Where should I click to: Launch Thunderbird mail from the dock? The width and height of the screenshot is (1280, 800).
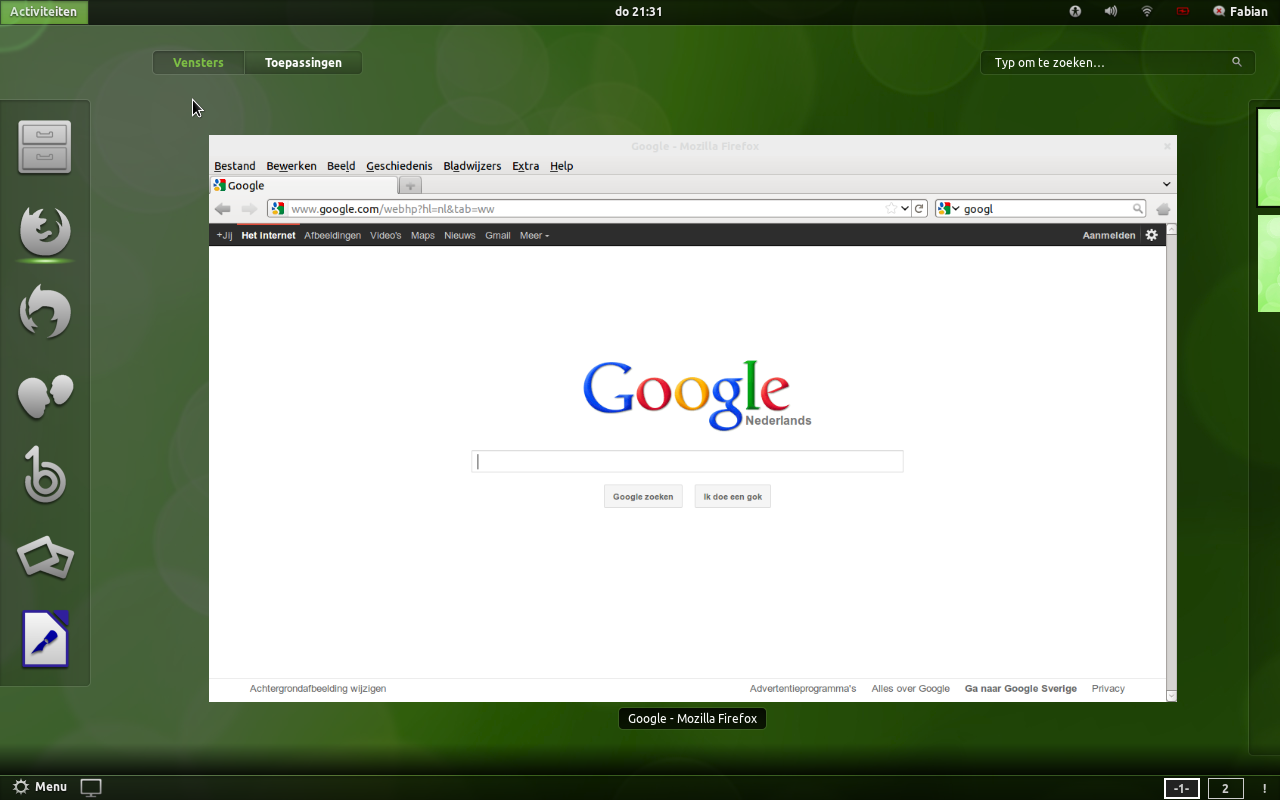click(x=45, y=312)
